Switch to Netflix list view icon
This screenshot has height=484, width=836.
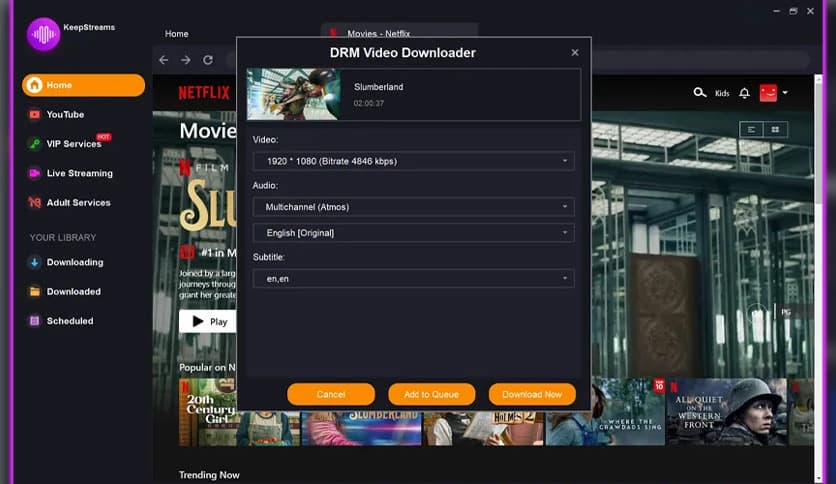tap(752, 130)
